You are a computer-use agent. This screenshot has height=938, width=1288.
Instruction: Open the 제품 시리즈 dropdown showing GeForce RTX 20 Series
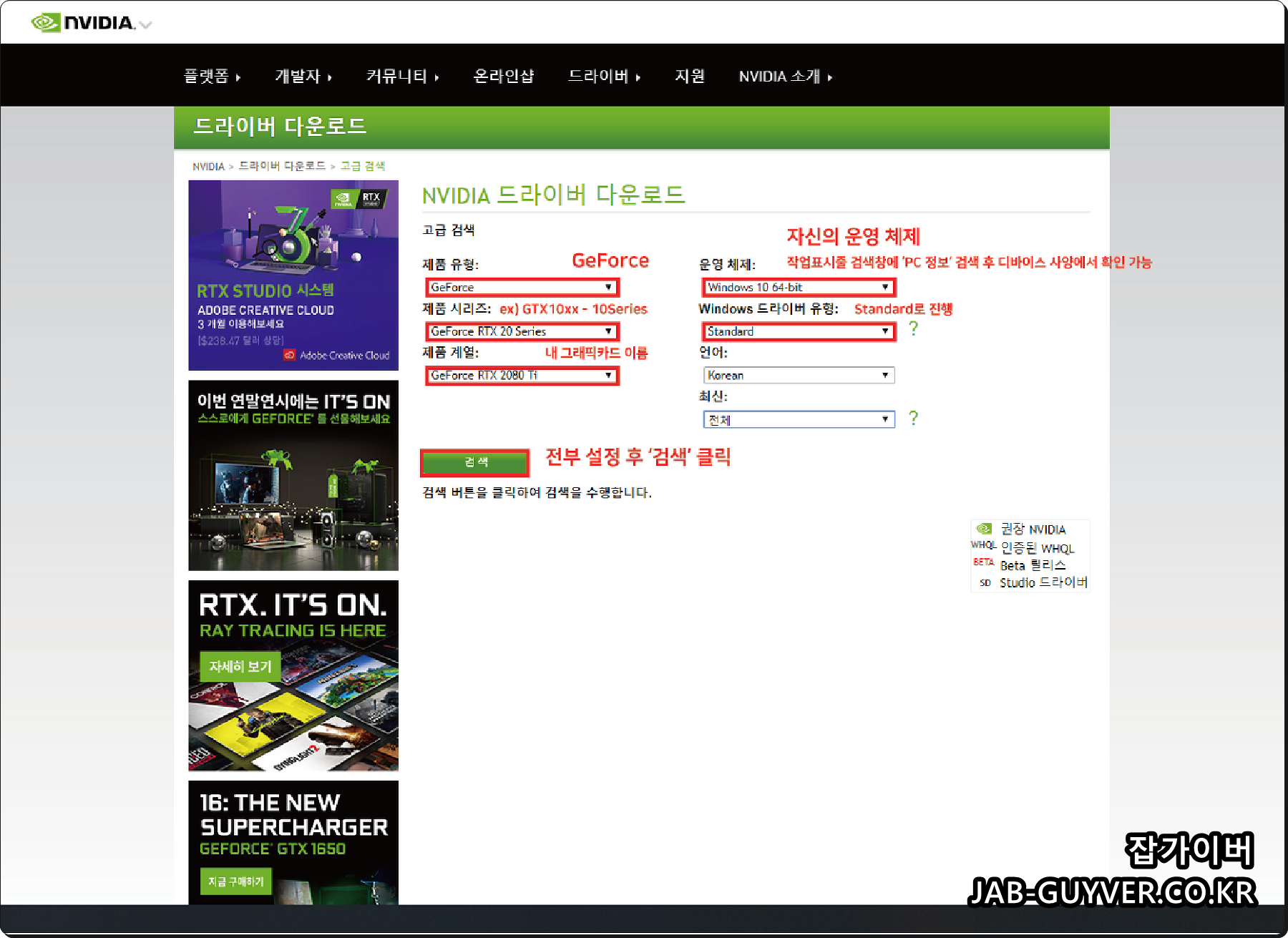522,331
